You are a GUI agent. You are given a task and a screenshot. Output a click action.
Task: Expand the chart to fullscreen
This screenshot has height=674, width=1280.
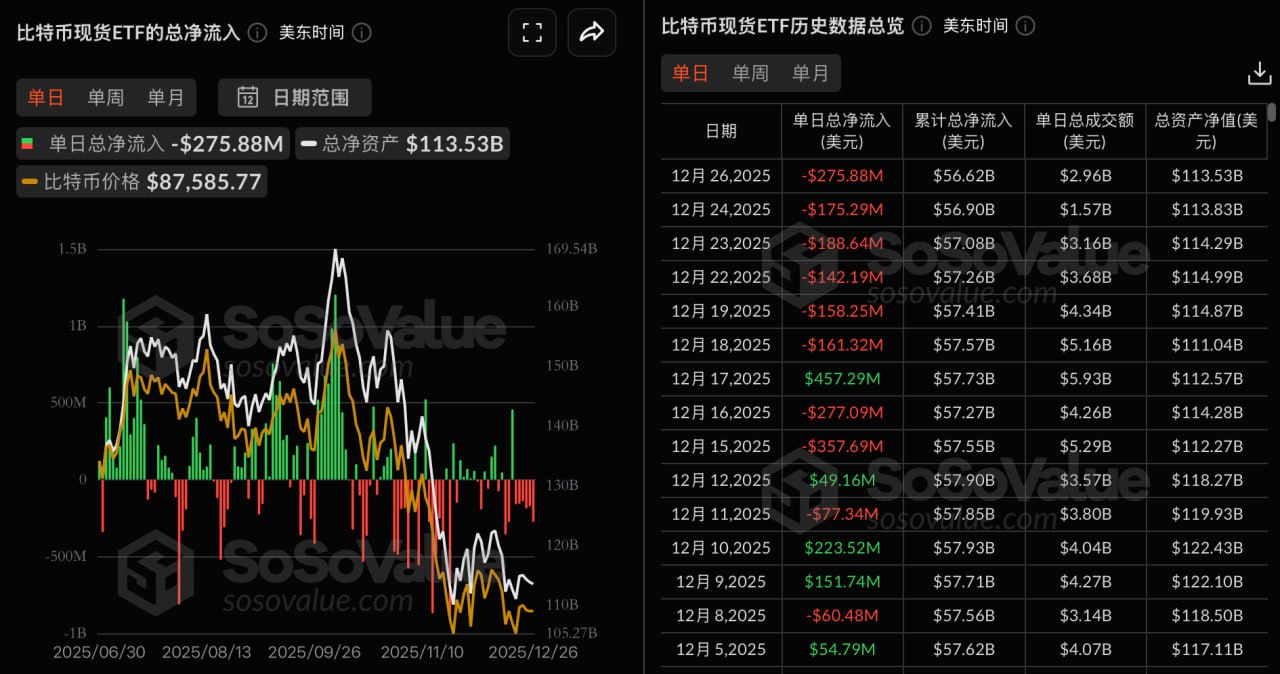coord(532,32)
